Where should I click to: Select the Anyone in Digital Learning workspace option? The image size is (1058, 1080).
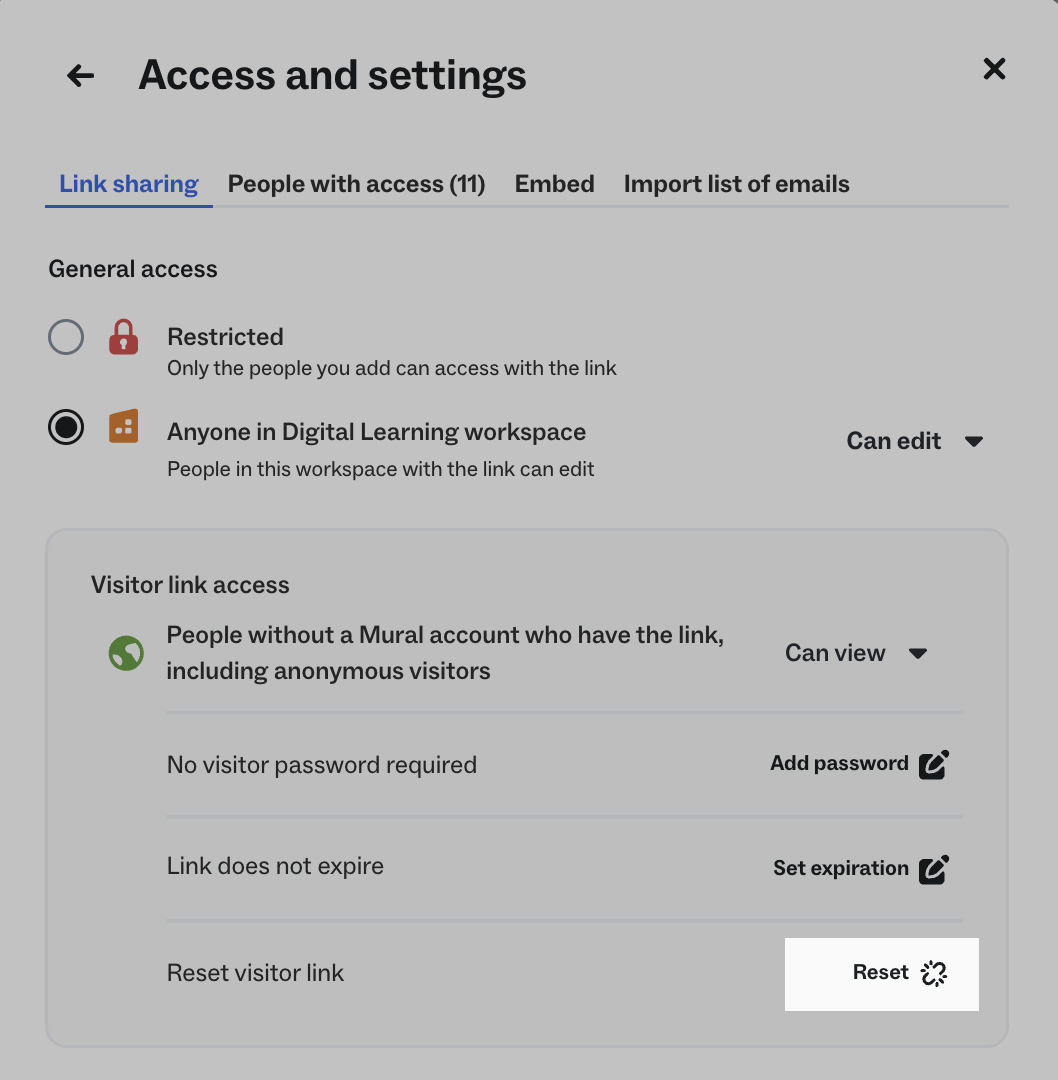[x=65, y=427]
